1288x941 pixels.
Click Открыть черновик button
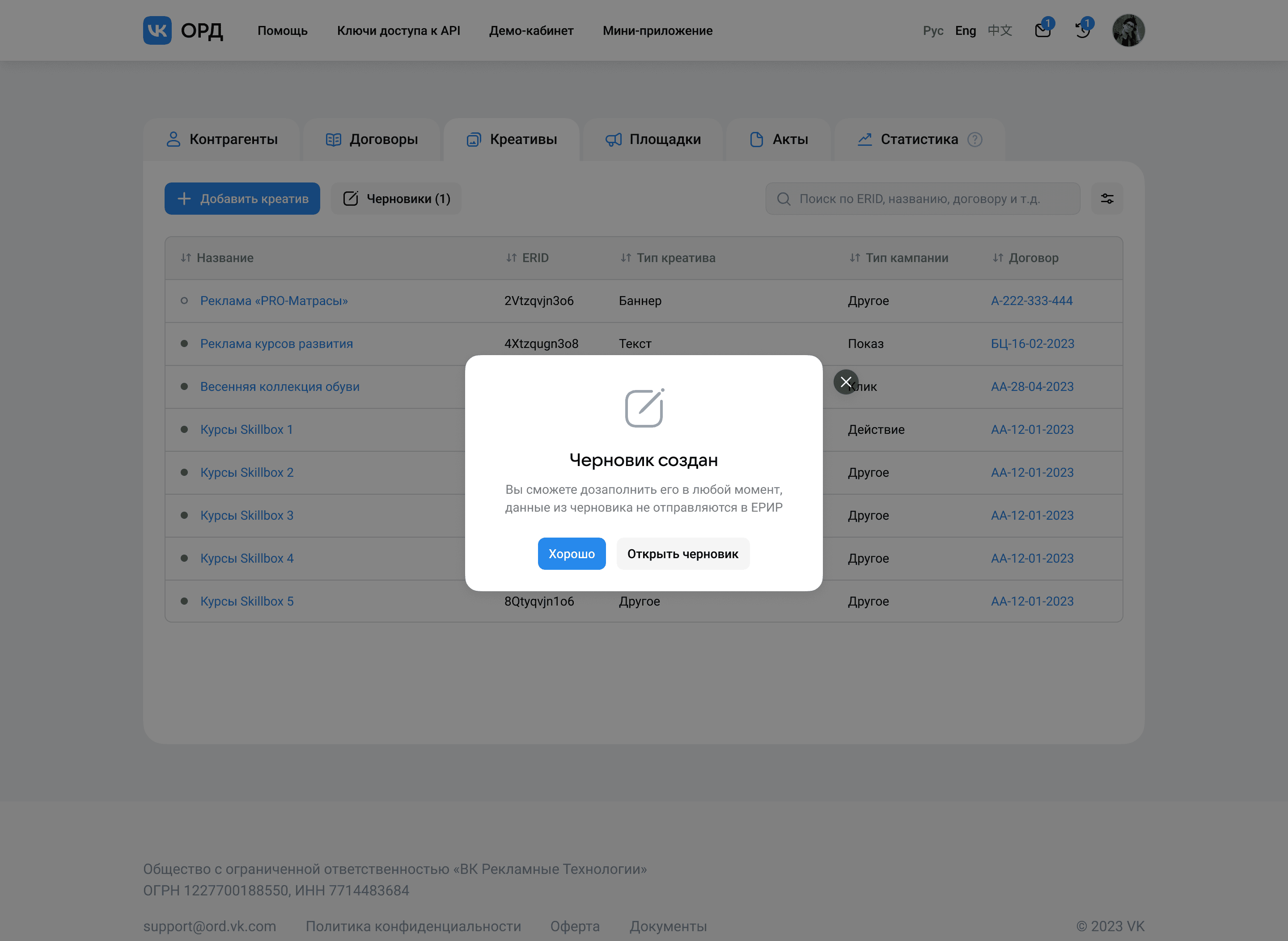point(682,554)
